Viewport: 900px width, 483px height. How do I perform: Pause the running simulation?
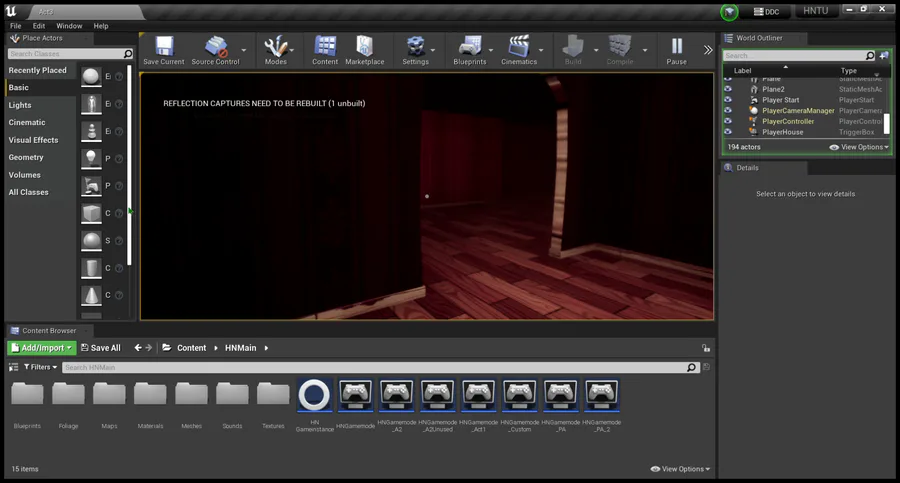(x=677, y=46)
